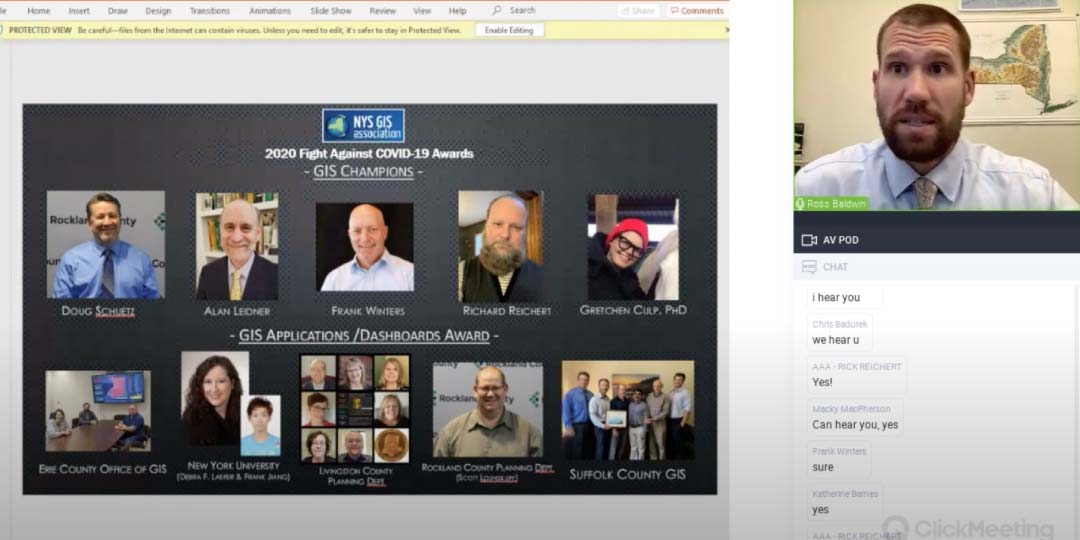Click the Share button
Viewport: 1080px width, 540px height.
[x=638, y=11]
